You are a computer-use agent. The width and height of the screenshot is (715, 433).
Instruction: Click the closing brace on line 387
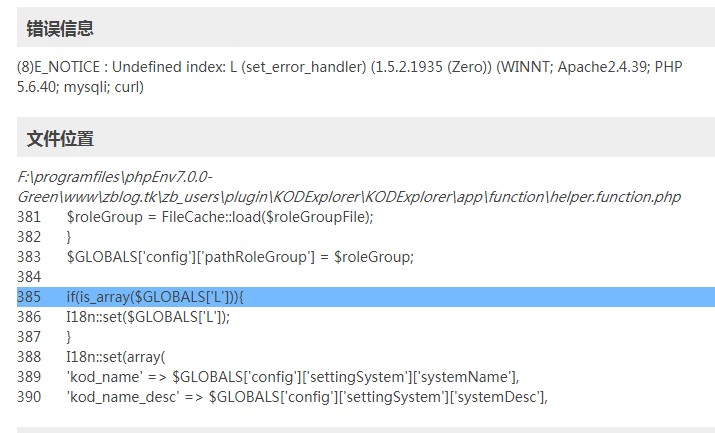tap(69, 337)
